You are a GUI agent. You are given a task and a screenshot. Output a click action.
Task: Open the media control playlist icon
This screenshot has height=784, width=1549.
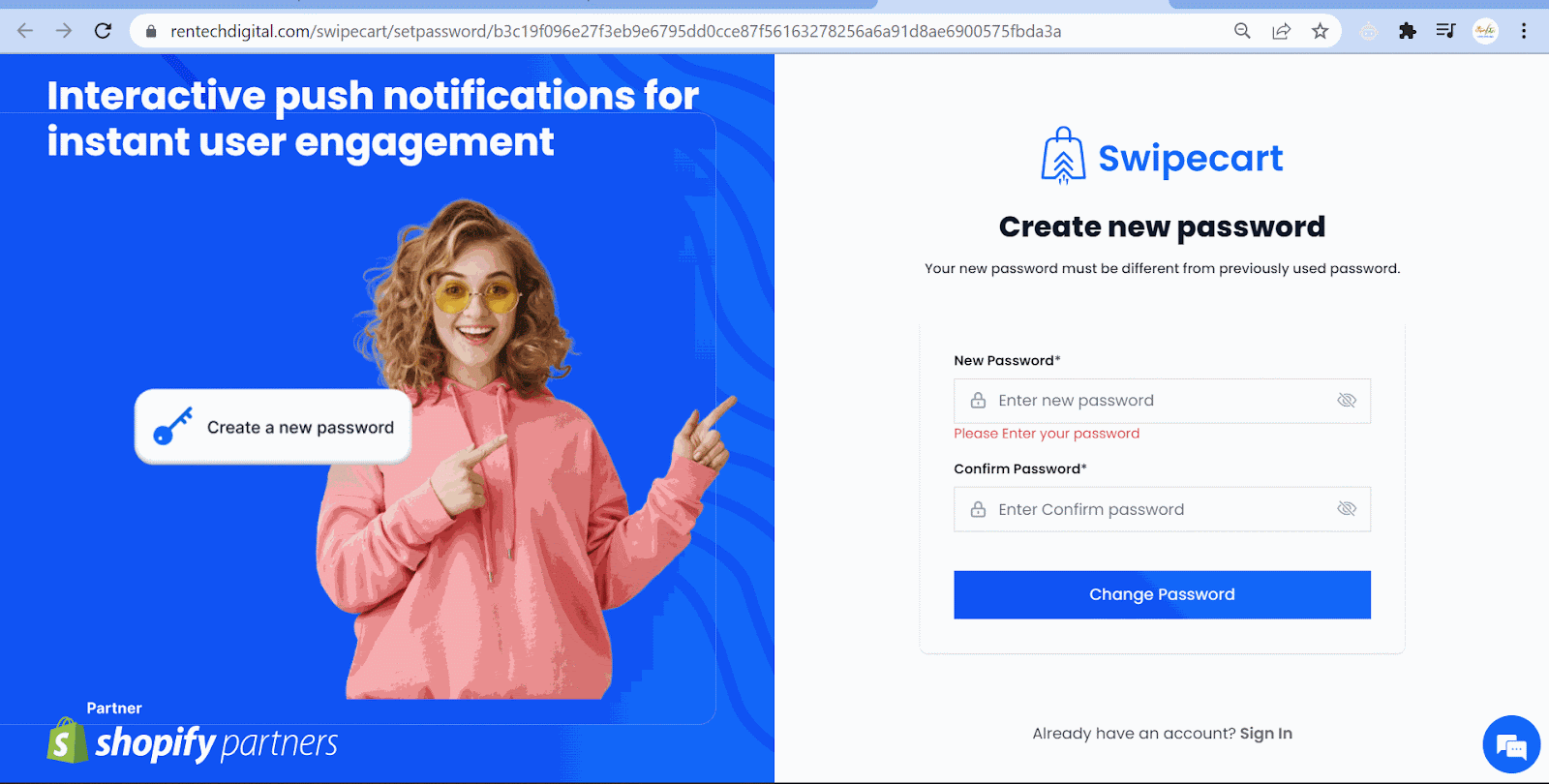pyautogui.click(x=1445, y=31)
